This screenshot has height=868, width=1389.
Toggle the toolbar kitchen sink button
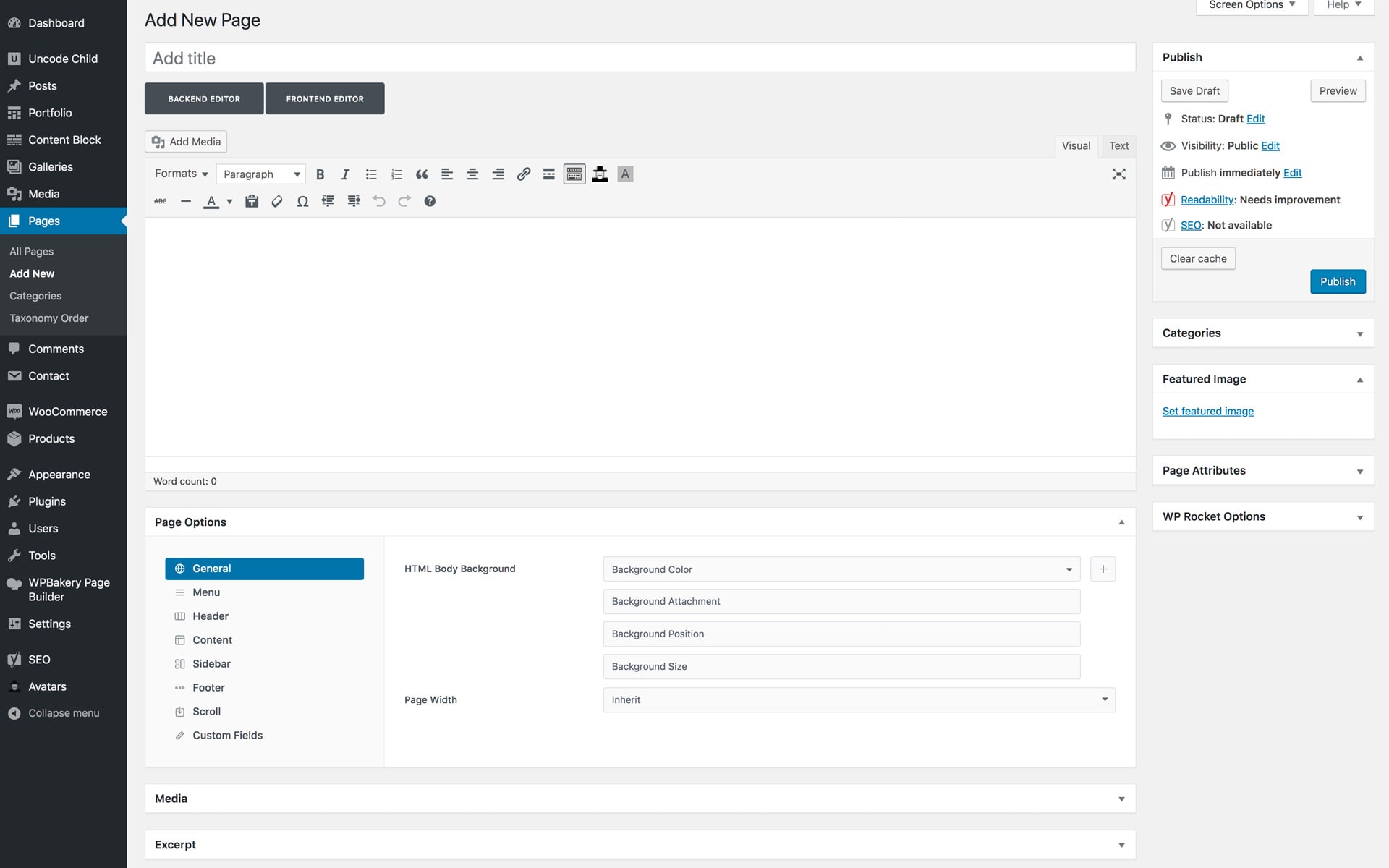[574, 174]
